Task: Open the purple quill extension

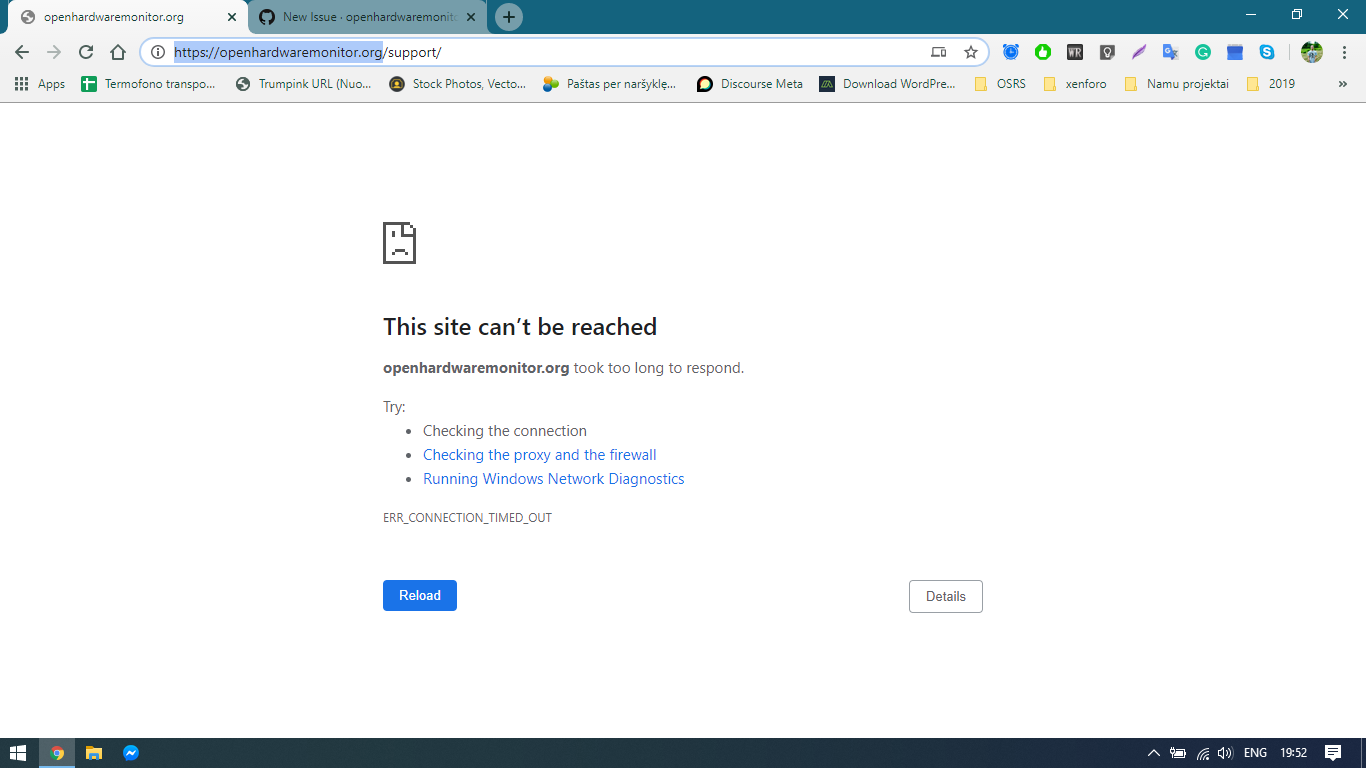Action: tap(1139, 52)
